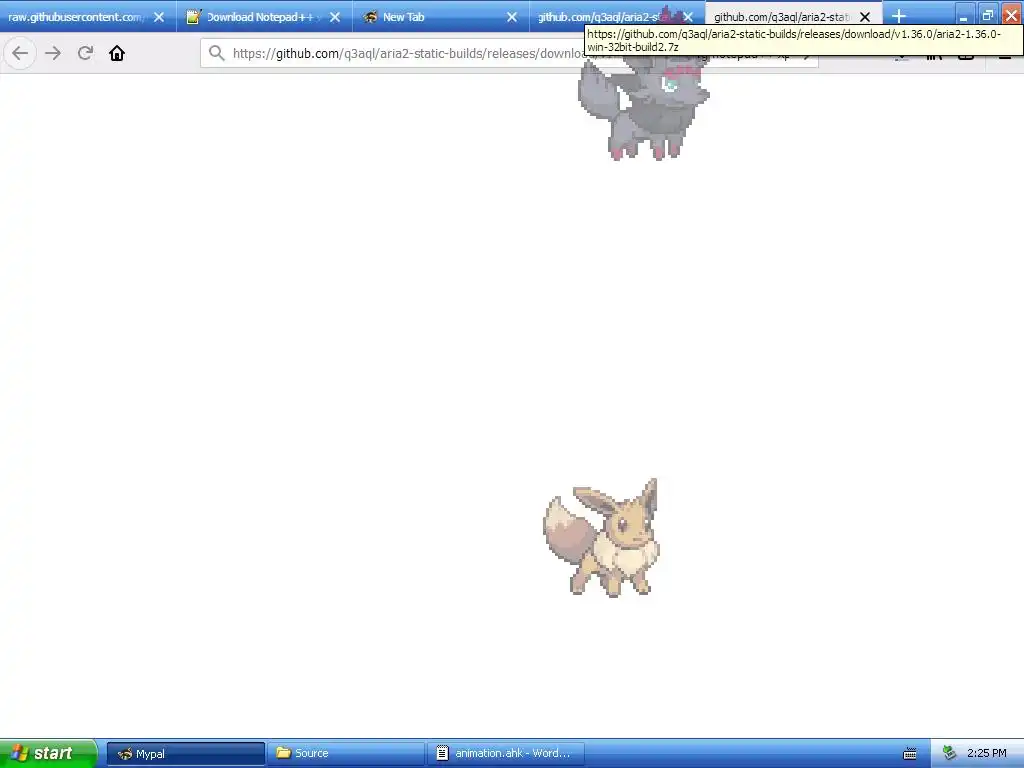Viewport: 1024px width, 768px height.
Task: Click the Safely Remove Hardware tray icon
Action: click(950, 754)
